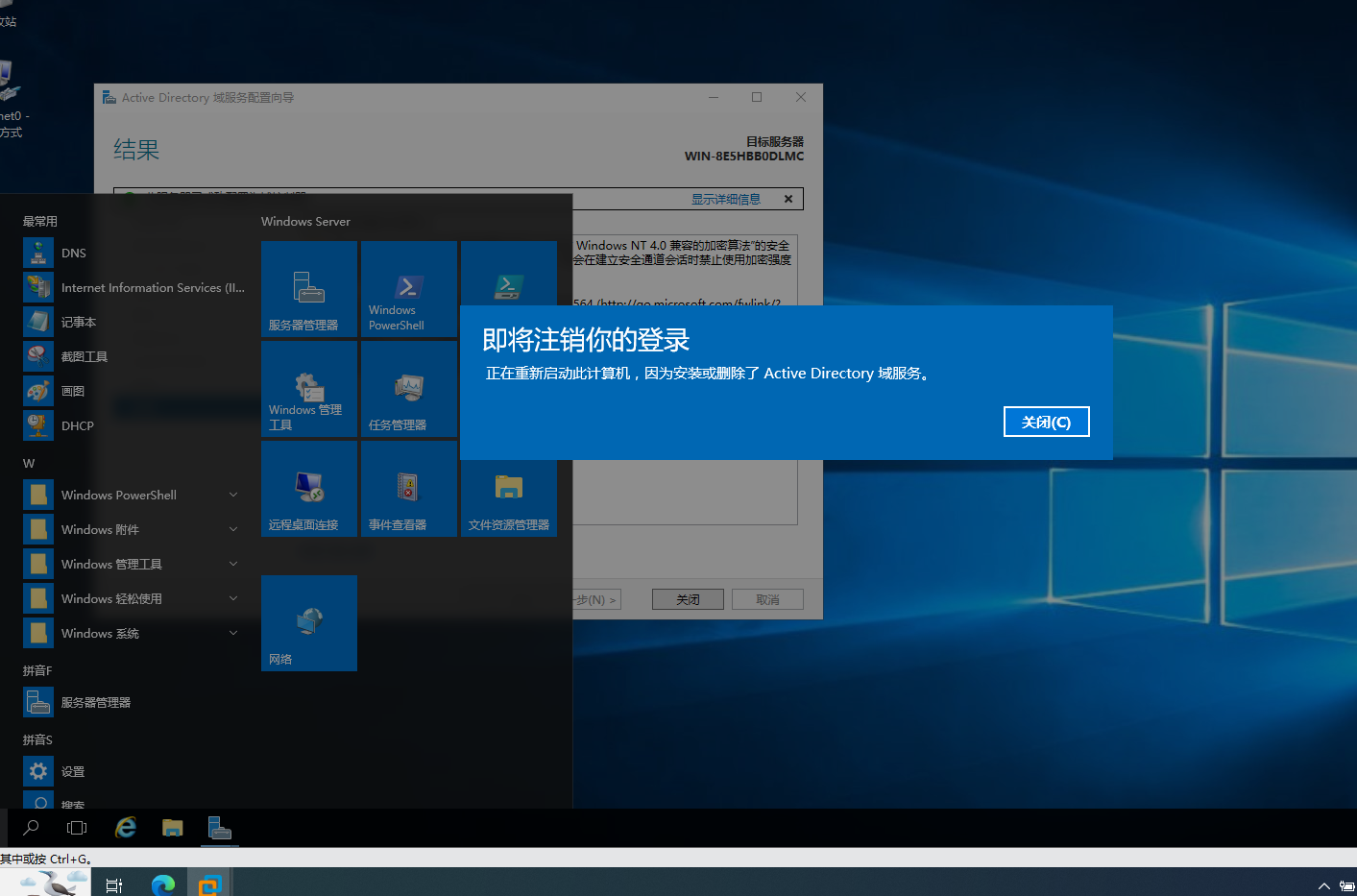The image size is (1357, 896).
Task: Open 服务器管理器 in the 拼音F list
Action: (134, 703)
